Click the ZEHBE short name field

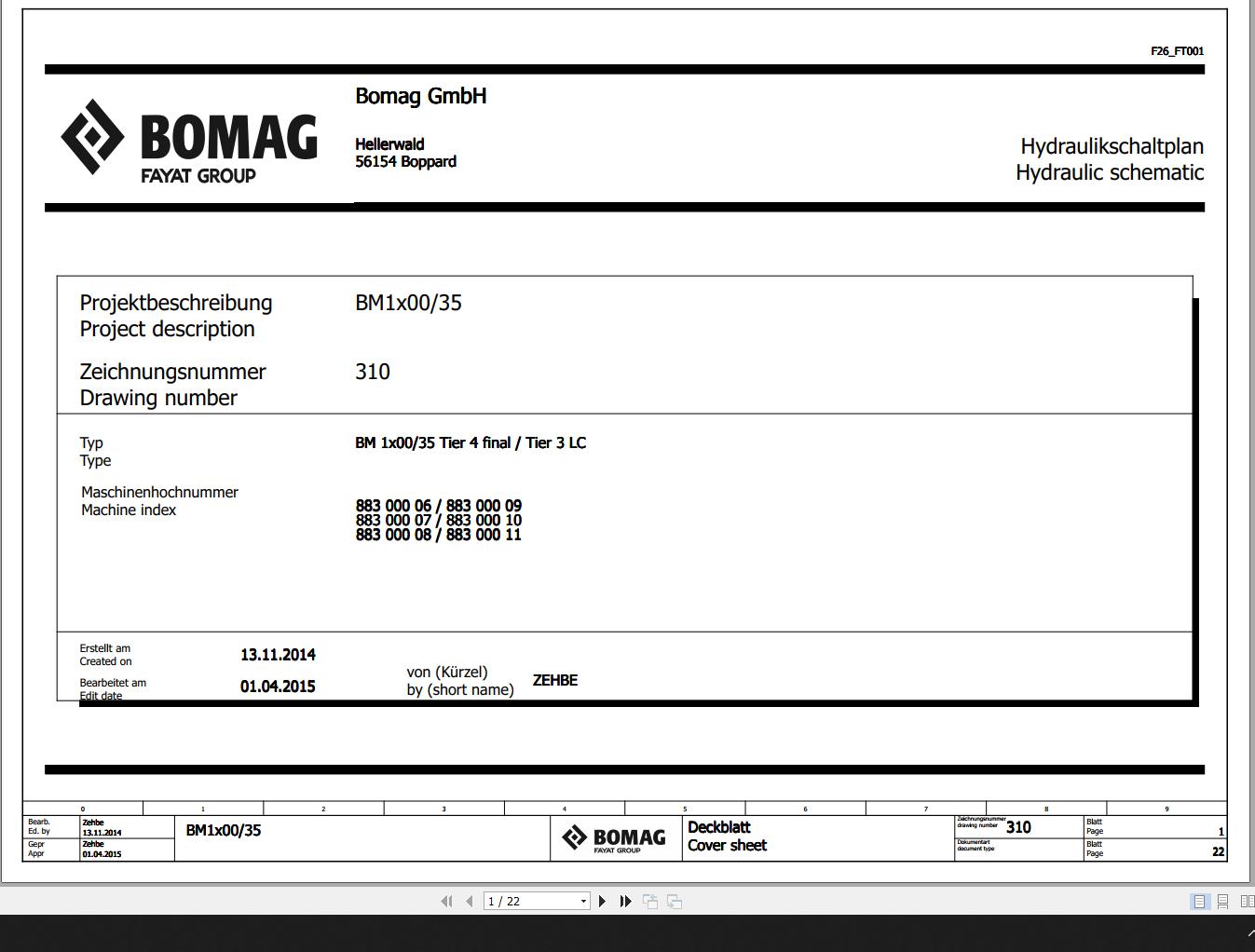coord(554,680)
